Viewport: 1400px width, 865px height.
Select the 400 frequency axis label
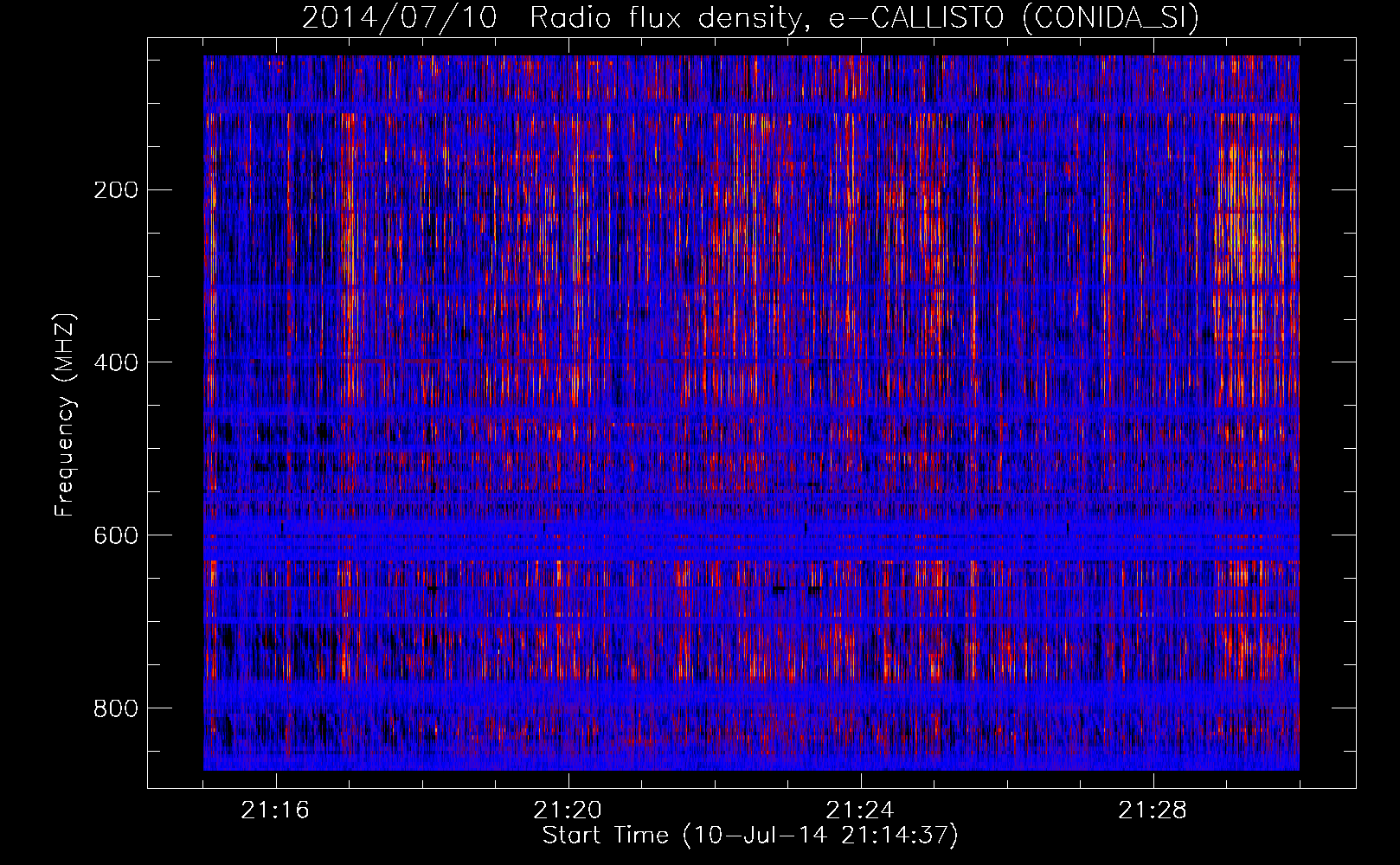115,362
